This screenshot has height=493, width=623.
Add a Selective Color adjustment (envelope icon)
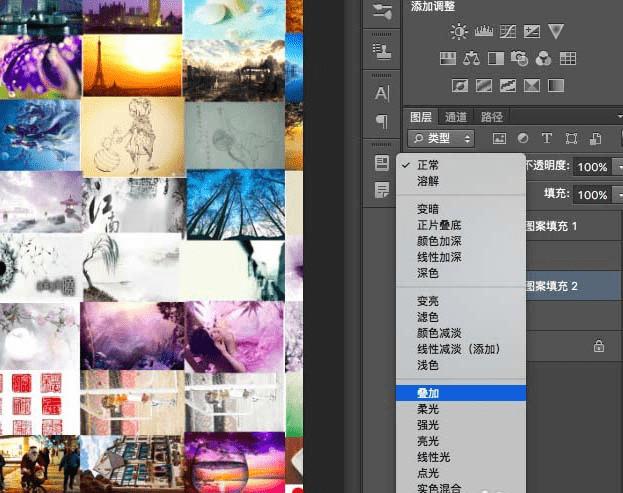tap(532, 85)
